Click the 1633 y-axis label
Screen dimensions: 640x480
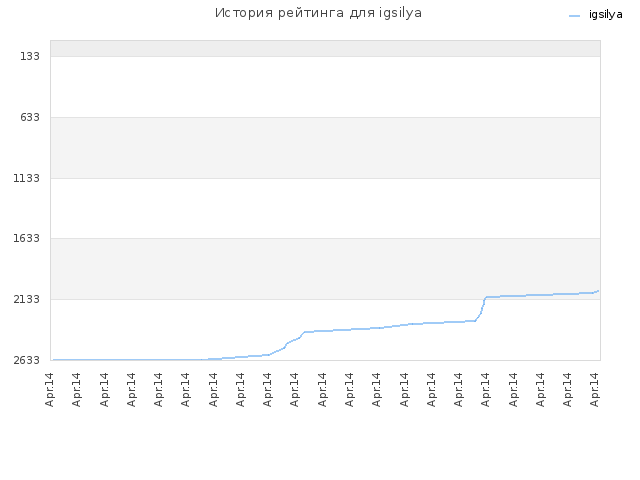pos(27,238)
